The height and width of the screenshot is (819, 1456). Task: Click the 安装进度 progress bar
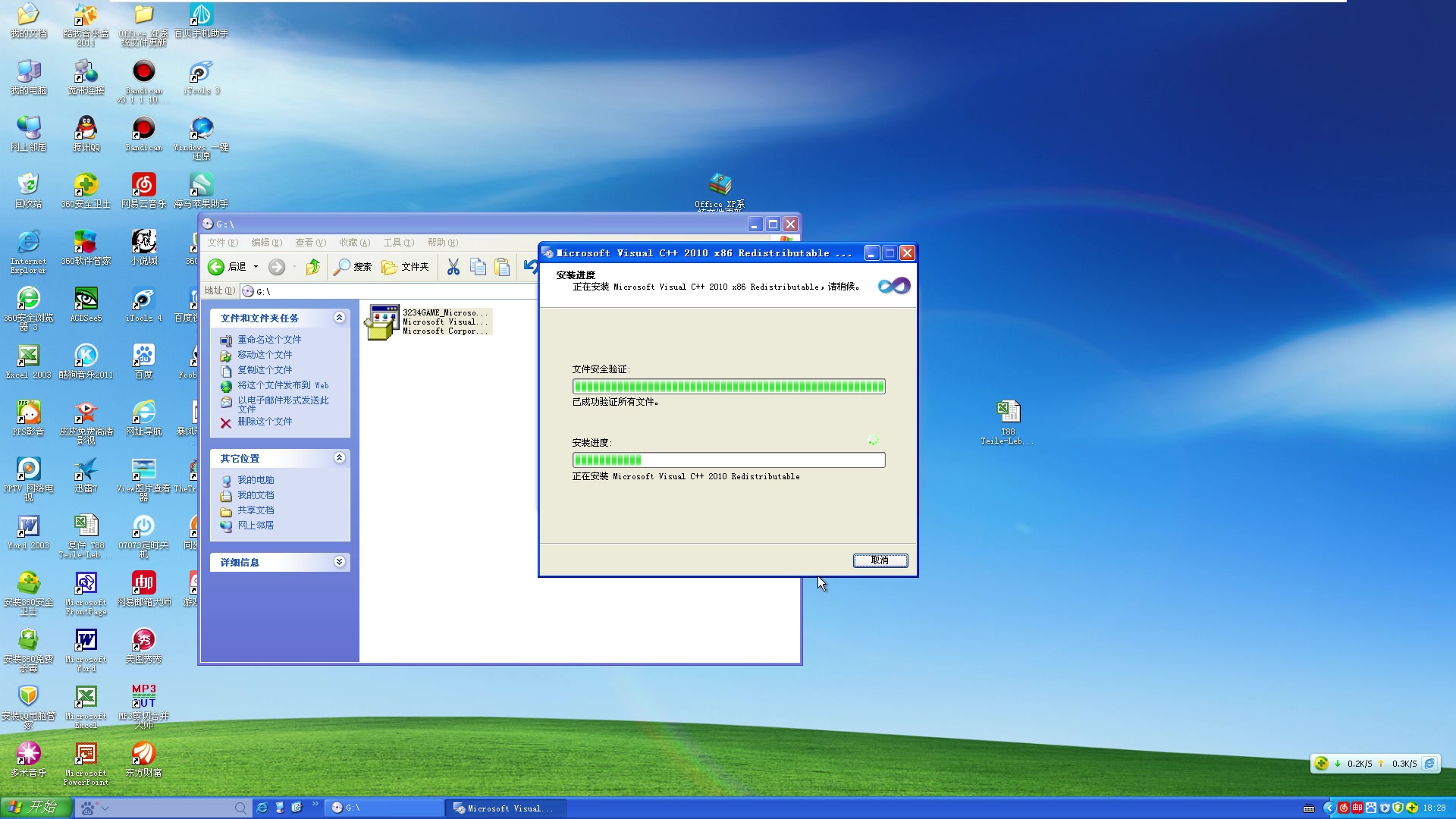[729, 460]
